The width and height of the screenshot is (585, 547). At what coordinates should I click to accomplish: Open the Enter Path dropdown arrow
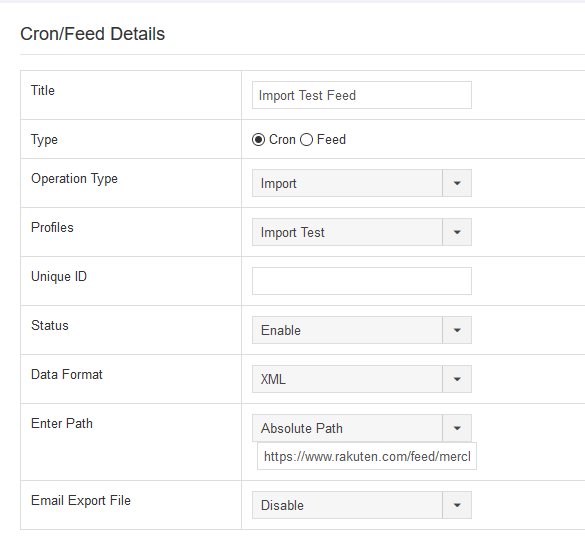[457, 428]
